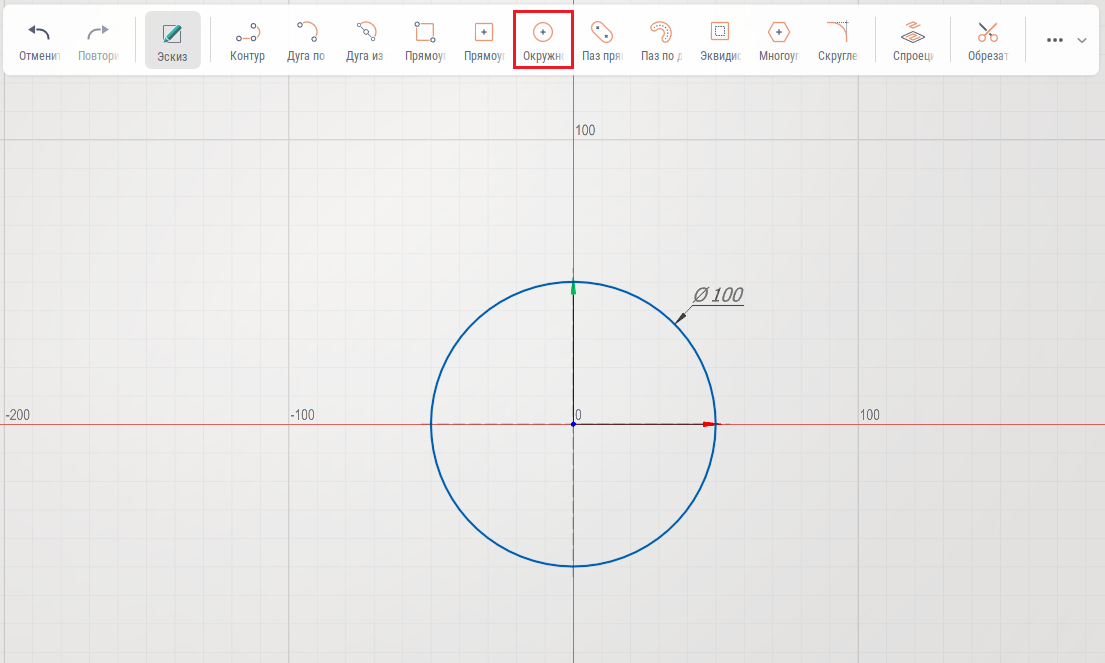Toggle the Эскиз sketch mode button
The image size is (1105, 663).
tap(172, 40)
